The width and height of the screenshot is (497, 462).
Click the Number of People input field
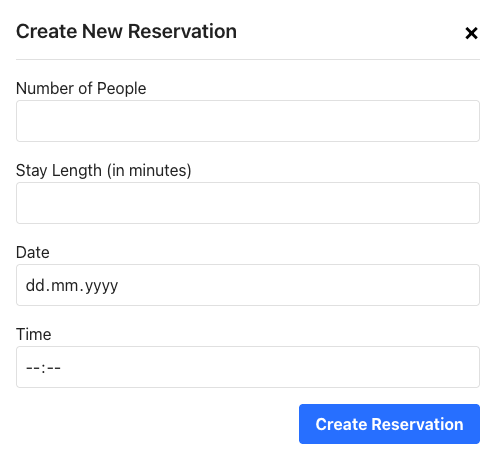[x=248, y=121]
